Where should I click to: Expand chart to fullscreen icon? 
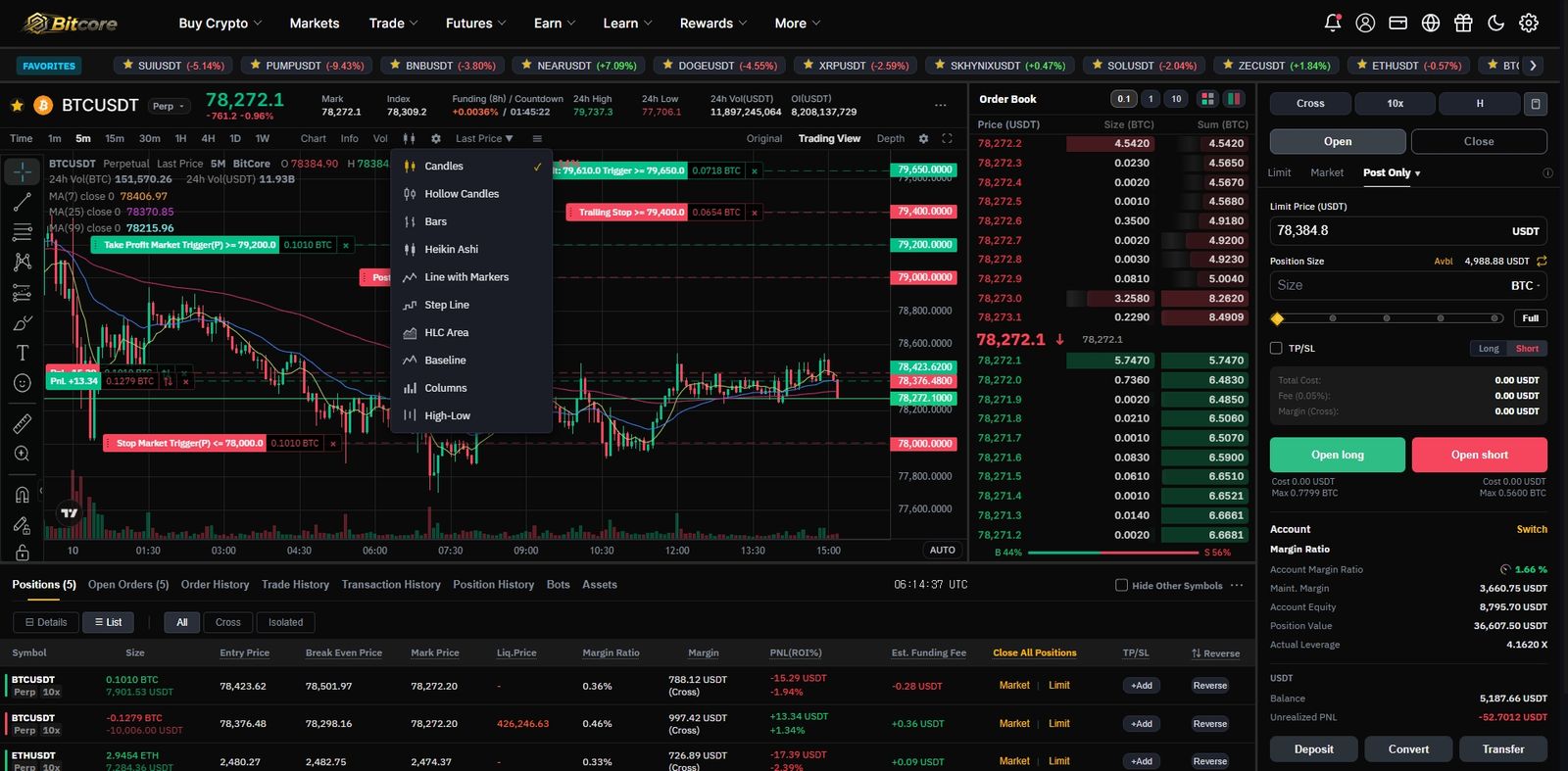[947, 139]
